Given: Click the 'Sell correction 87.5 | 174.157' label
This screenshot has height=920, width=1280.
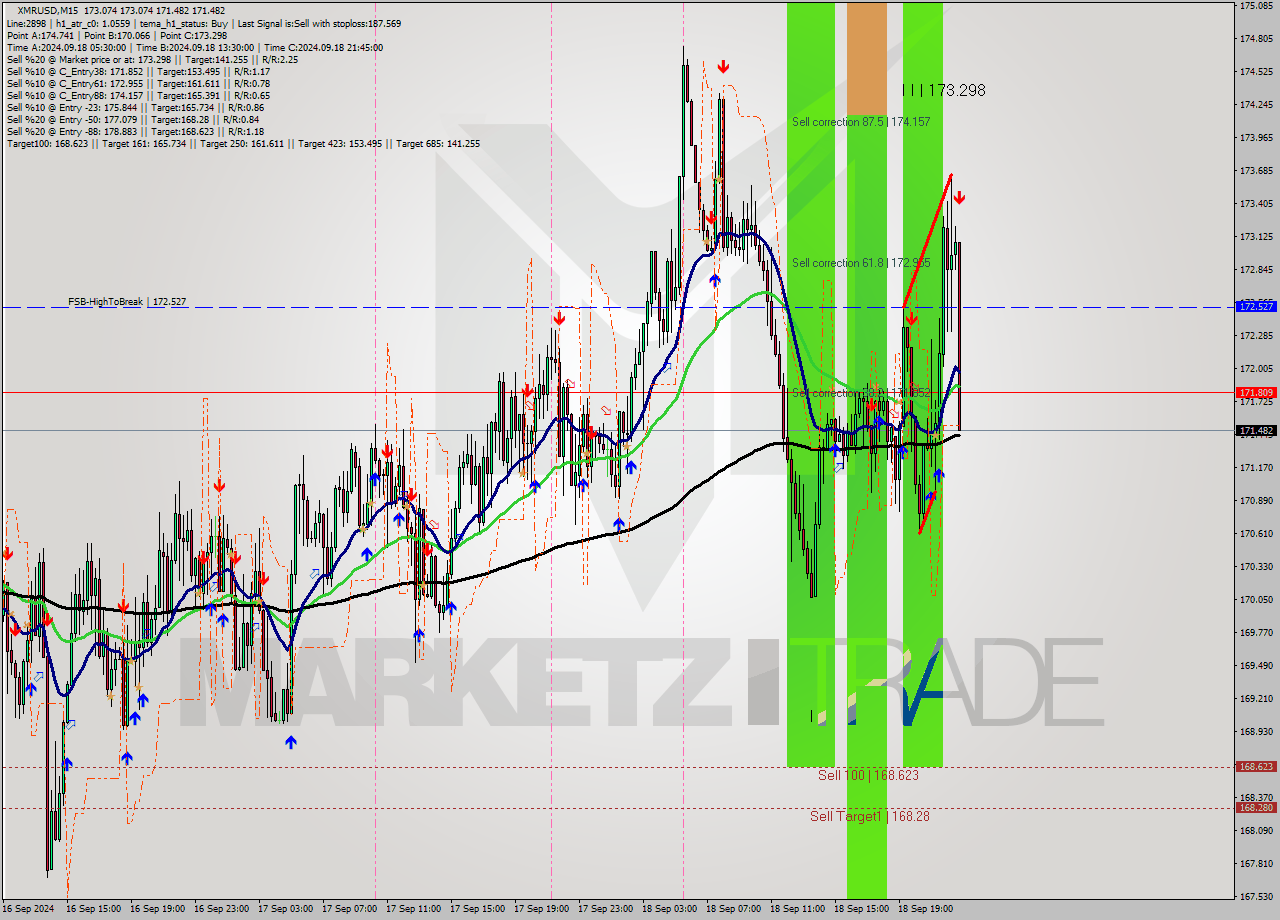Looking at the screenshot, I should click(x=861, y=121).
